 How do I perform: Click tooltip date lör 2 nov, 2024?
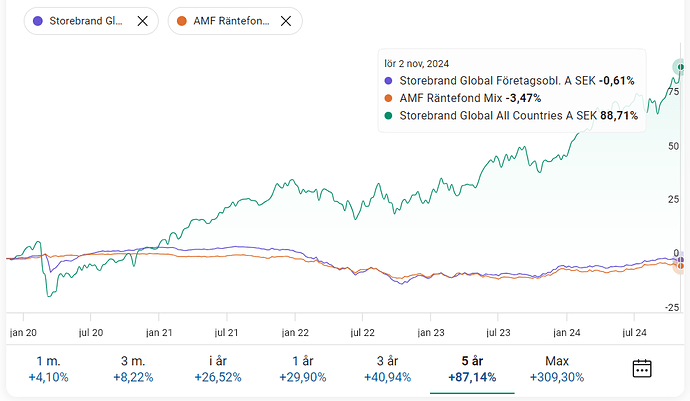click(x=416, y=63)
